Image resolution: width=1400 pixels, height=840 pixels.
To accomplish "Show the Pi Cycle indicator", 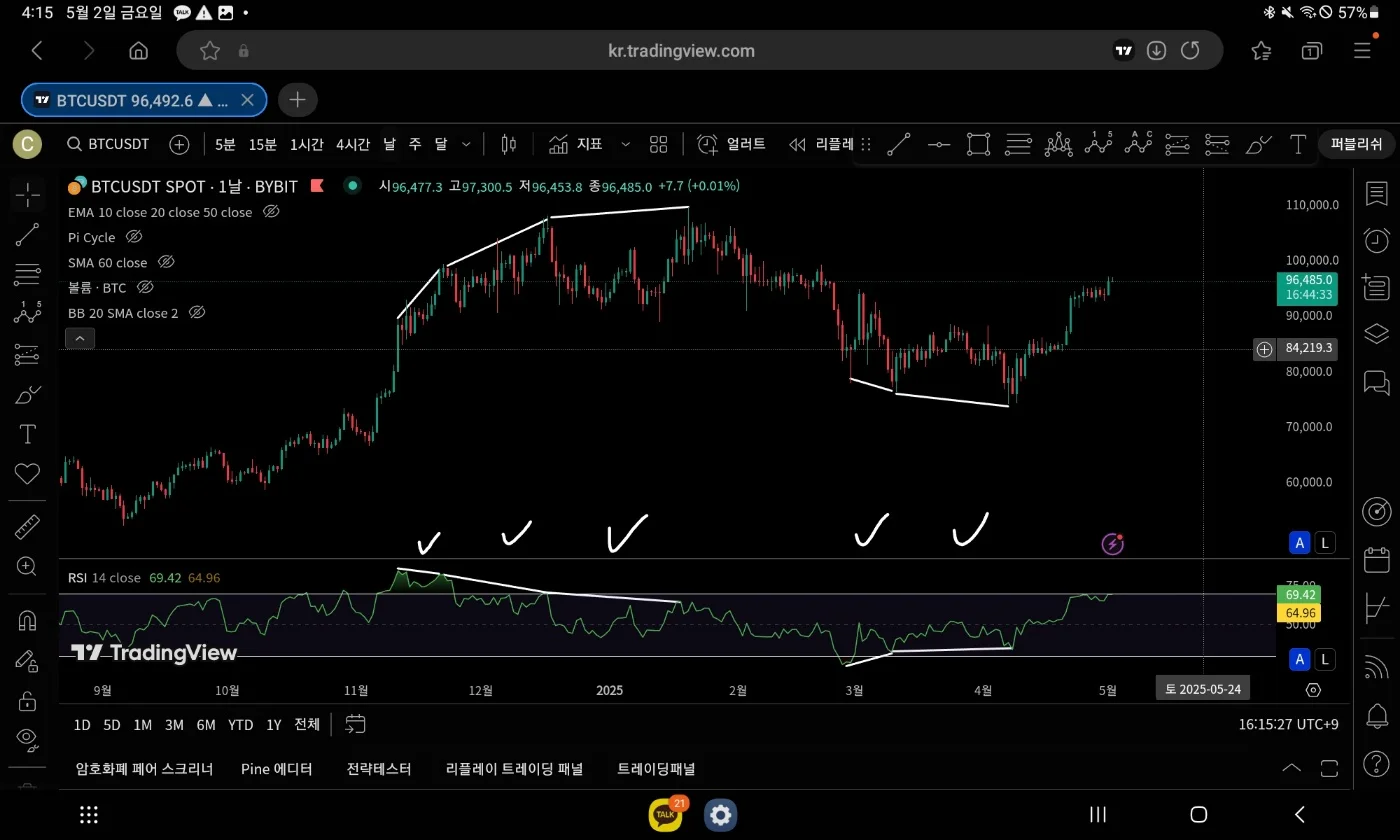I will tap(134, 237).
